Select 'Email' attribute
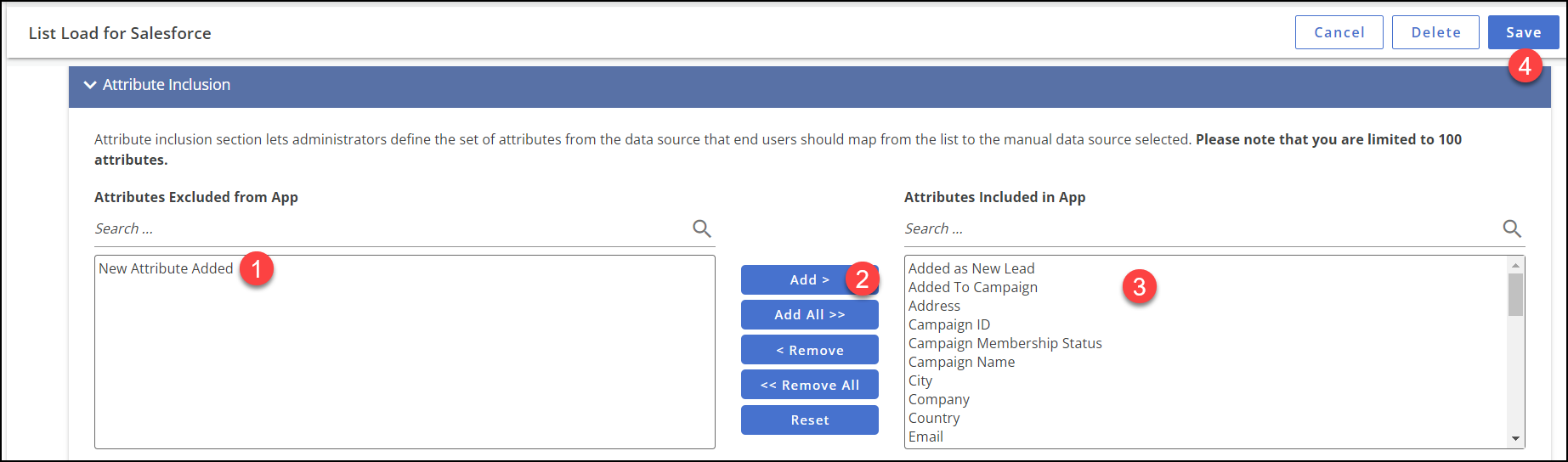 point(926,437)
